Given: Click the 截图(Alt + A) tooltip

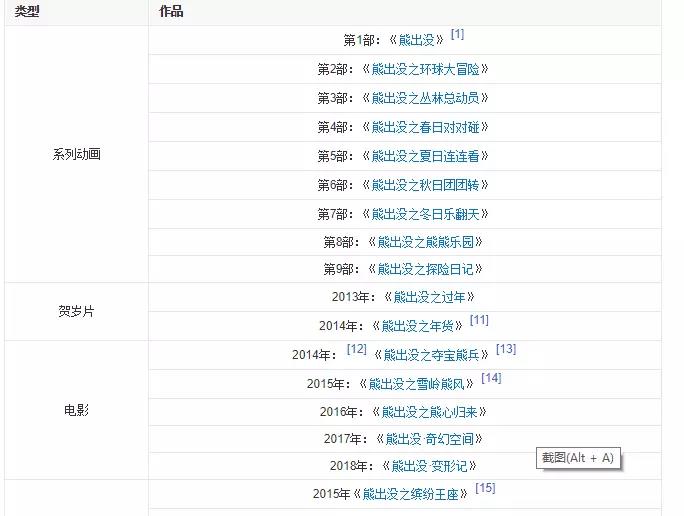Looking at the screenshot, I should [578, 458].
